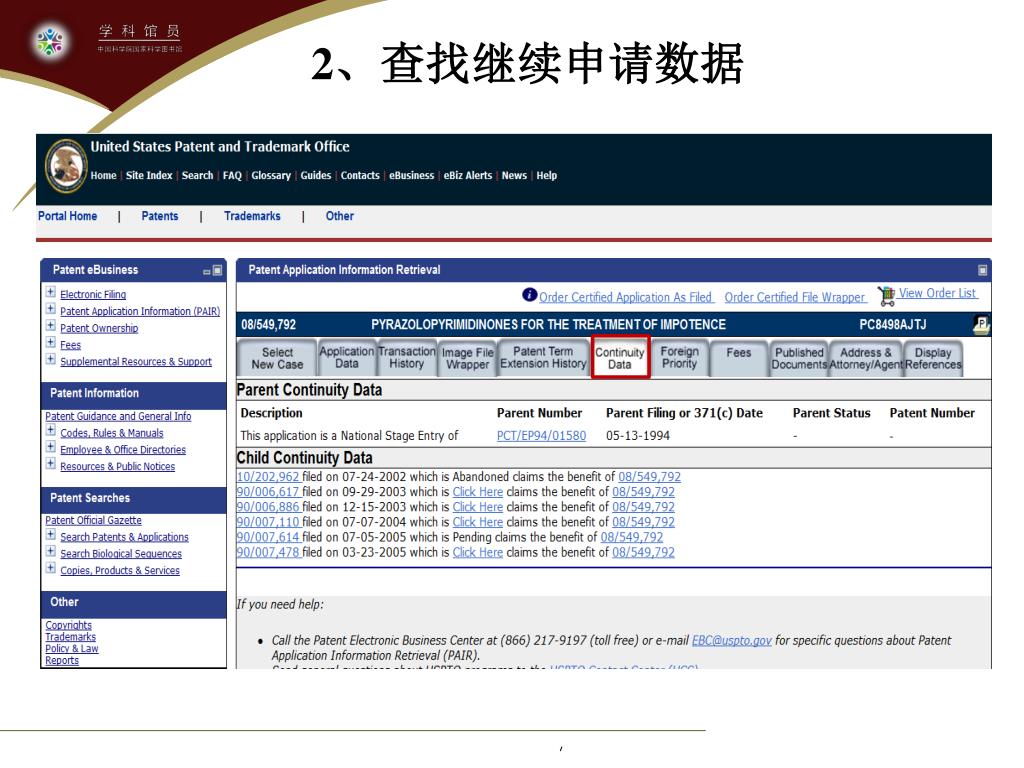Open Patent Guidance and General Info
This screenshot has width=1024, height=768.
click(118, 416)
